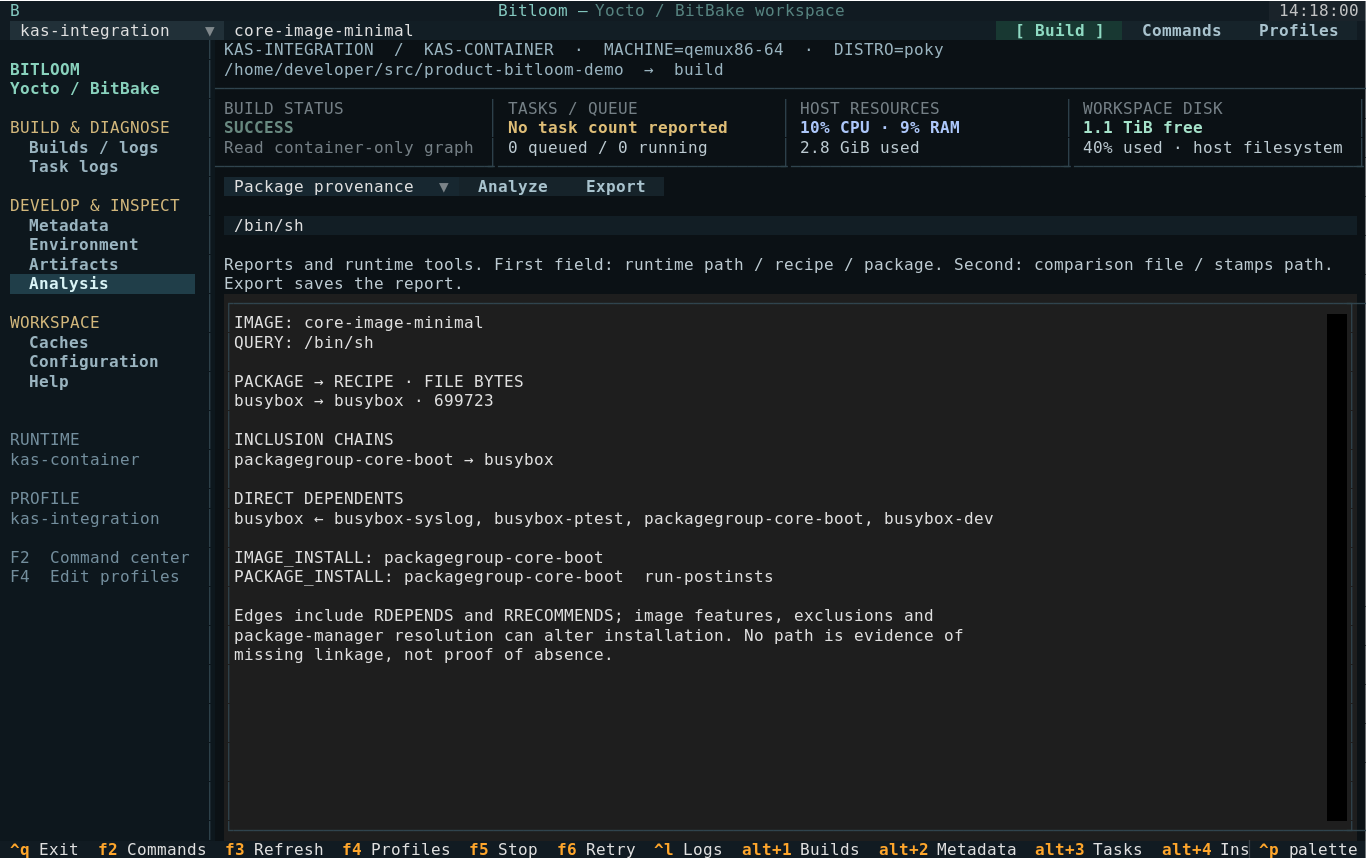Focus the /bin/sh query input field
The height and width of the screenshot is (858, 1366).
click(789, 226)
